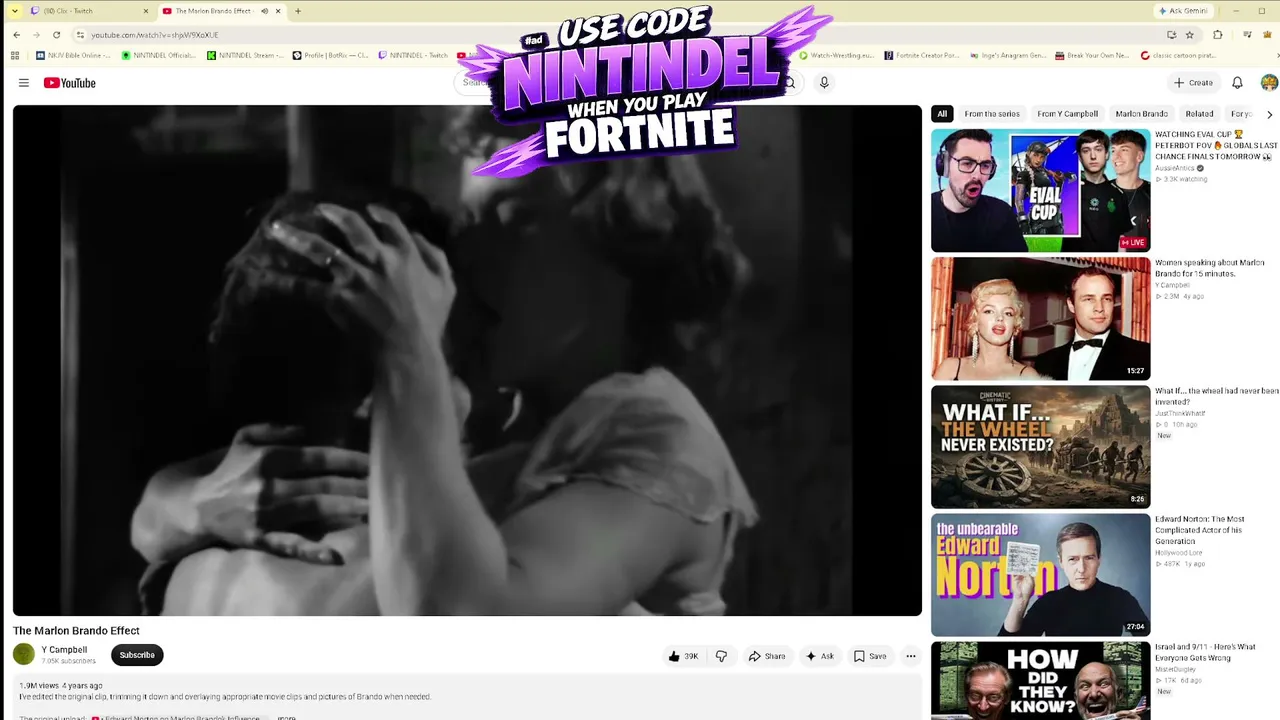Open the NINTINDEL Official bookmark
The width and height of the screenshot is (1280, 720).
click(x=159, y=55)
